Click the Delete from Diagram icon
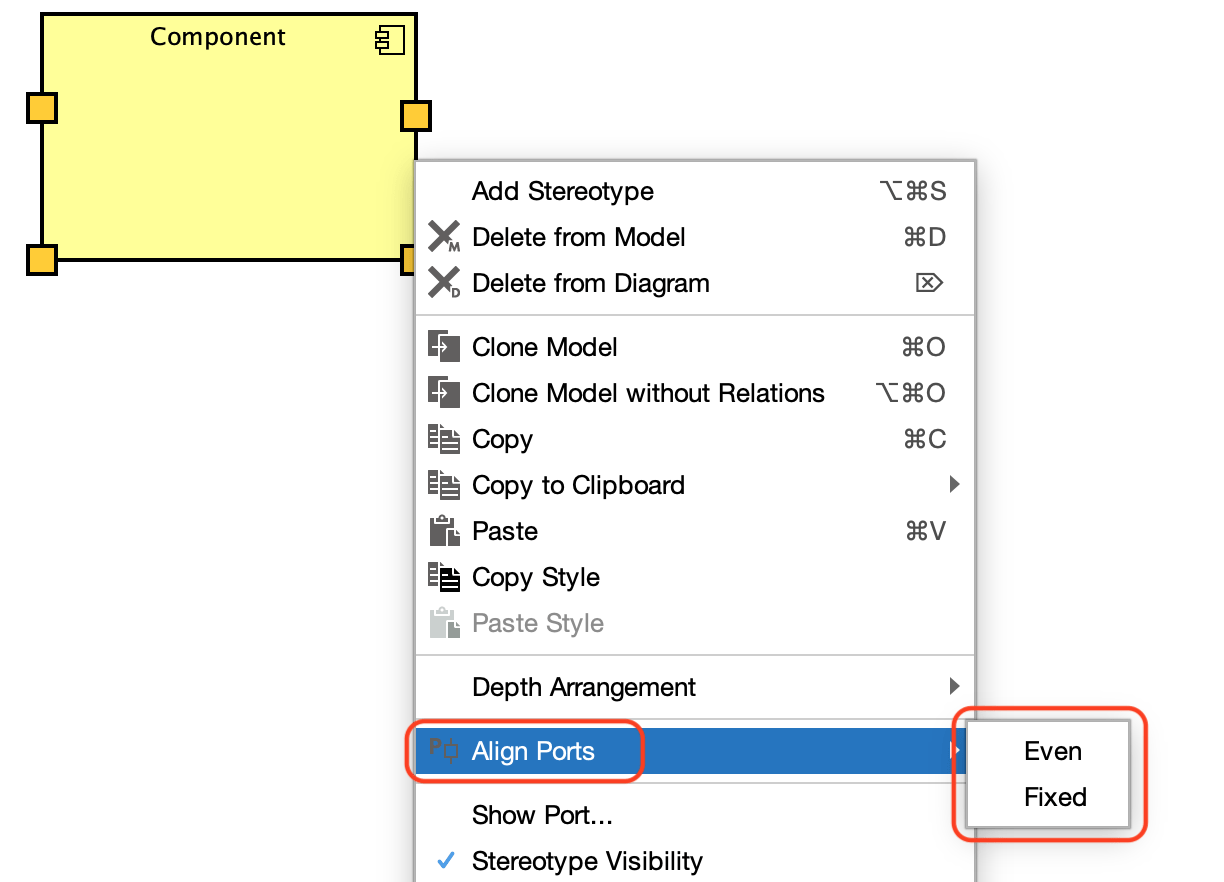Viewport: 1224px width, 882px height. 444,283
